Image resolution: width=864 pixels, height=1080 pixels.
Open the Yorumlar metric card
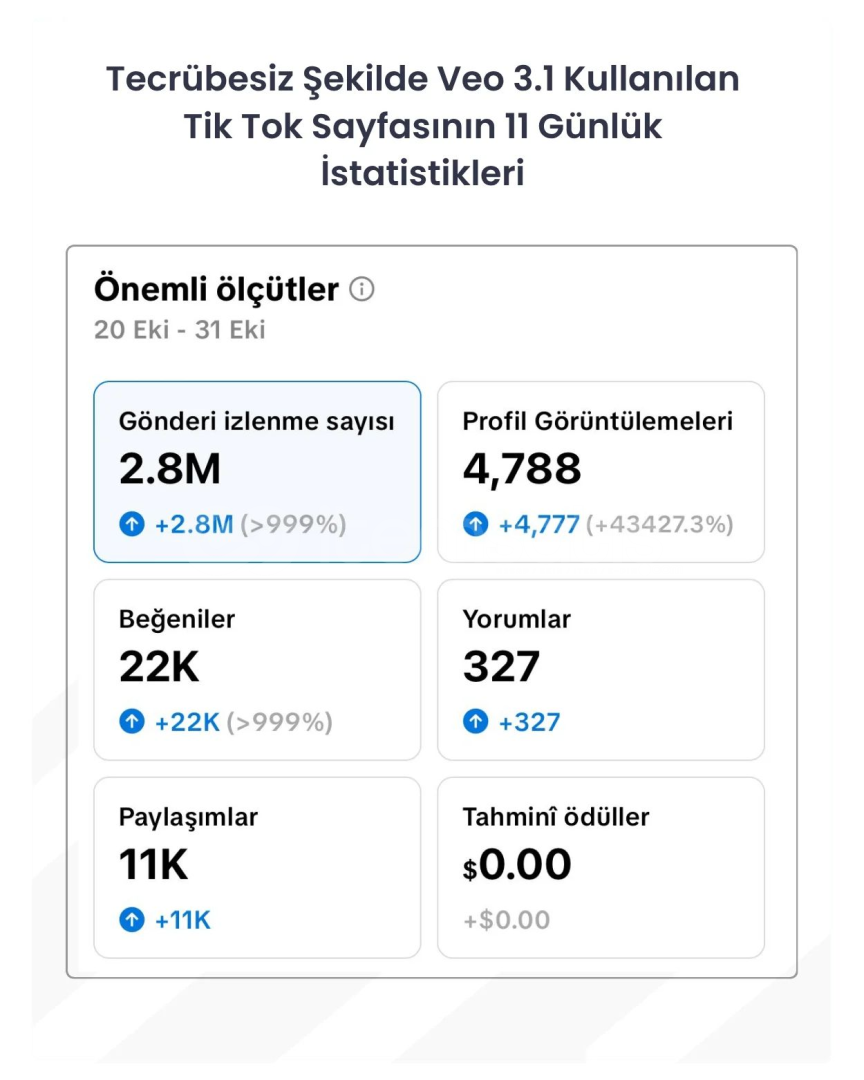tap(601, 669)
